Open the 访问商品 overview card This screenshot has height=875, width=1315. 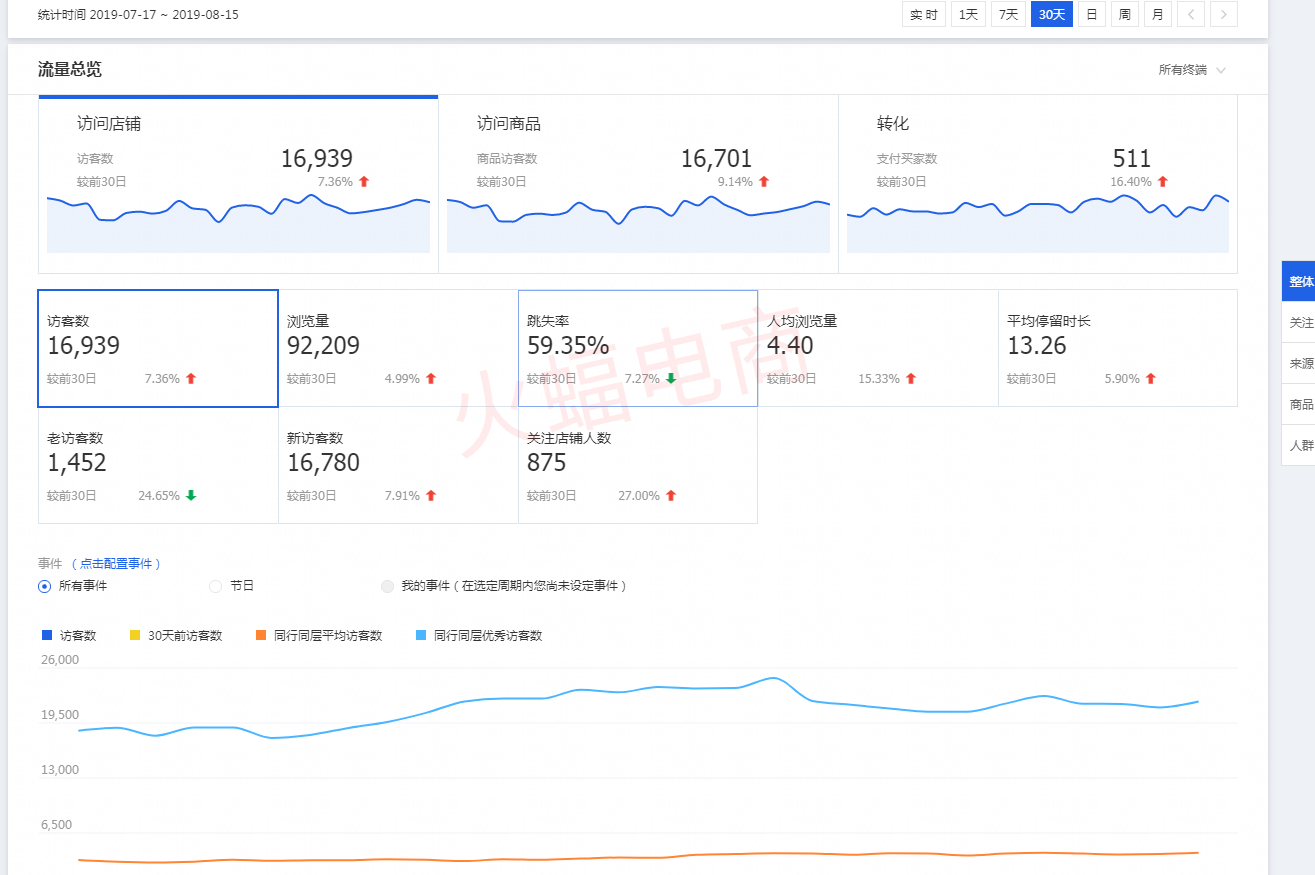(x=638, y=185)
